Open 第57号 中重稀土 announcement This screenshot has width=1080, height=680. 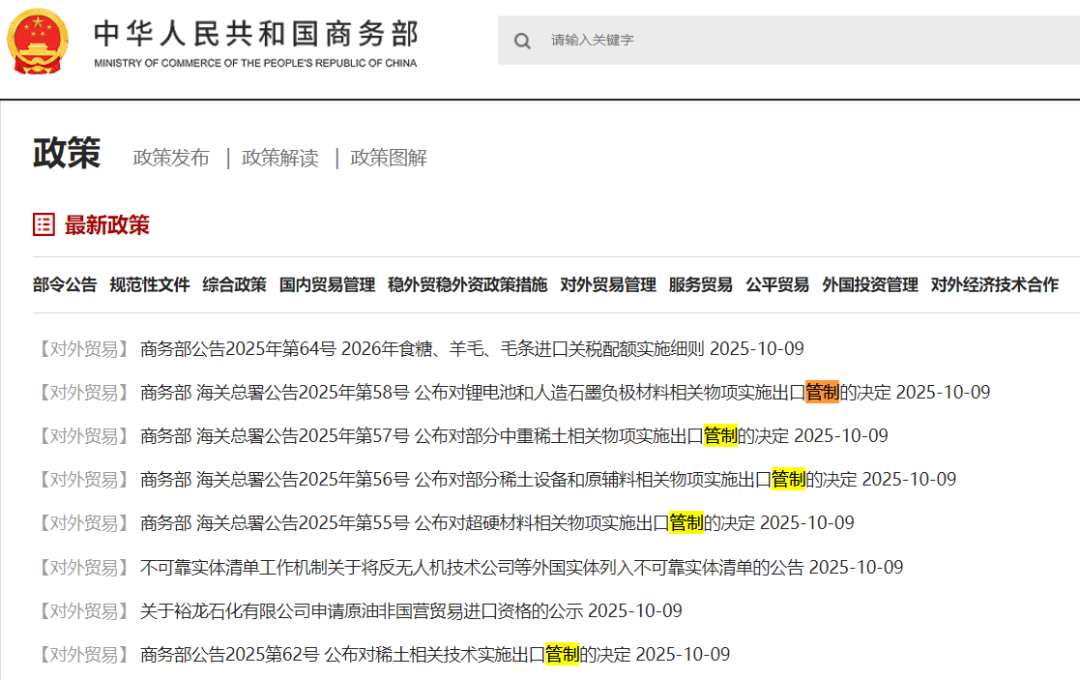point(464,435)
